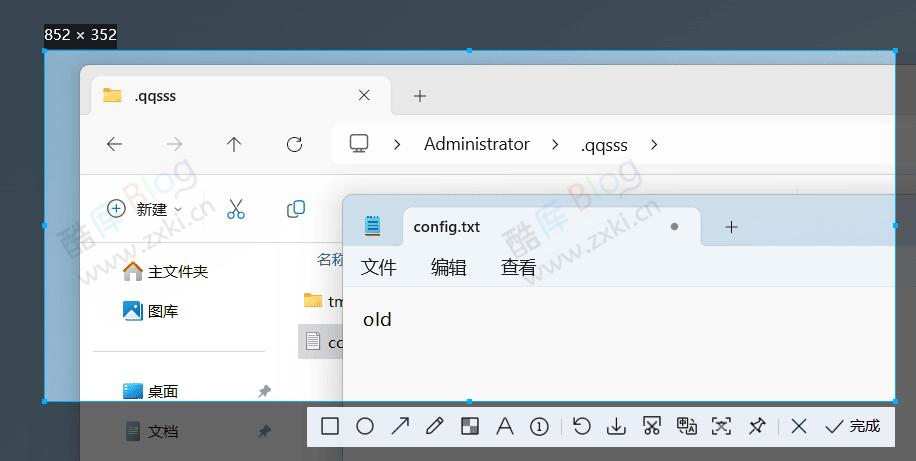Click the pin icon next to 文档
The image size is (916, 461).
point(265,432)
